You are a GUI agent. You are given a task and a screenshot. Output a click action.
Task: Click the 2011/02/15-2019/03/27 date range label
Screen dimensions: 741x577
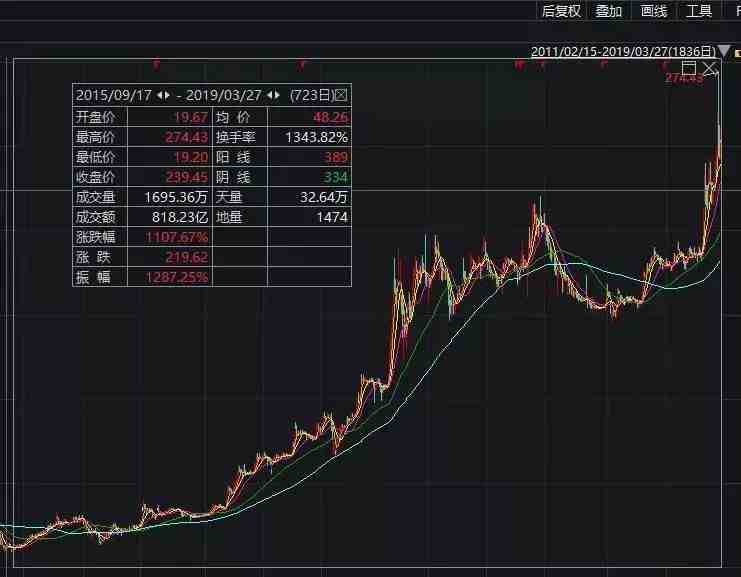[623, 51]
